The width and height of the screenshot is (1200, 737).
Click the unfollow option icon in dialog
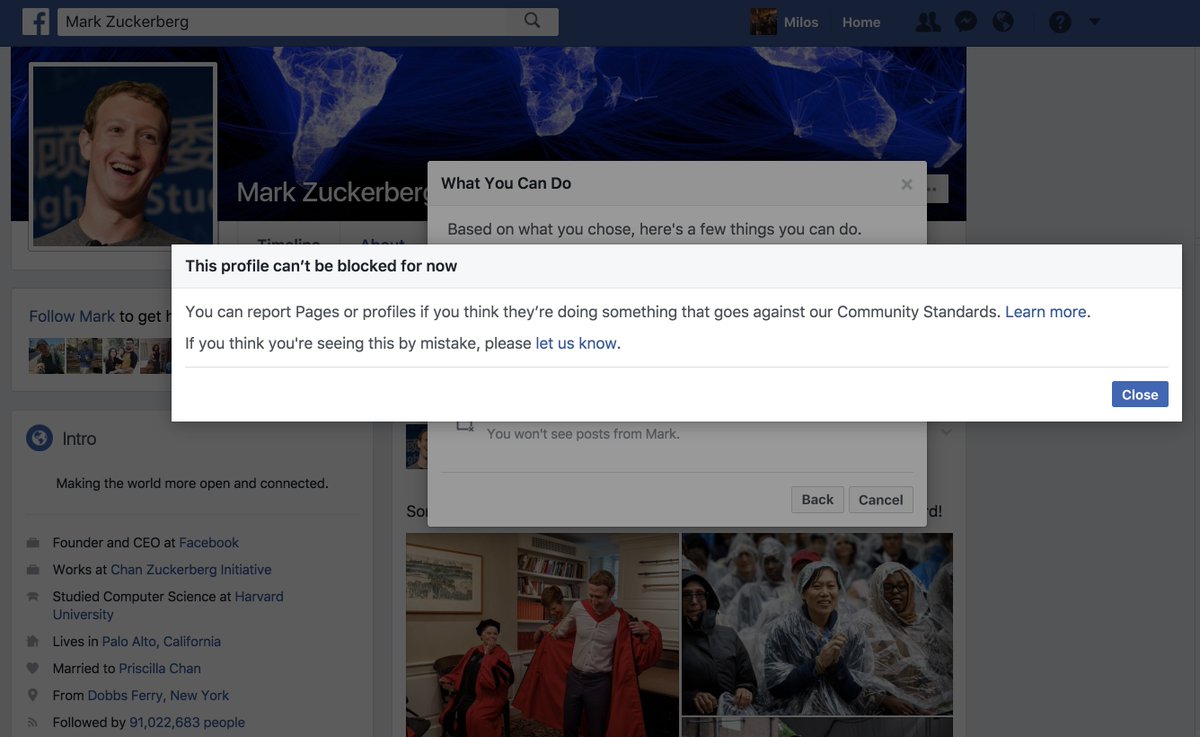[x=465, y=426]
